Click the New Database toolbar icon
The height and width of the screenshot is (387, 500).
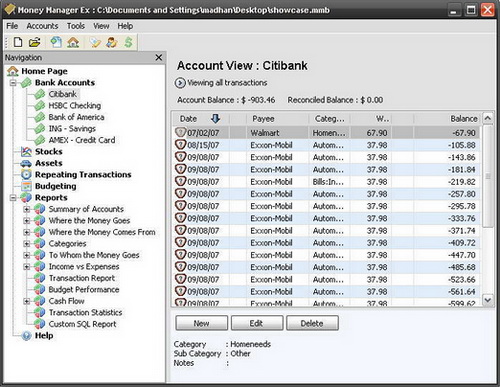coord(18,42)
